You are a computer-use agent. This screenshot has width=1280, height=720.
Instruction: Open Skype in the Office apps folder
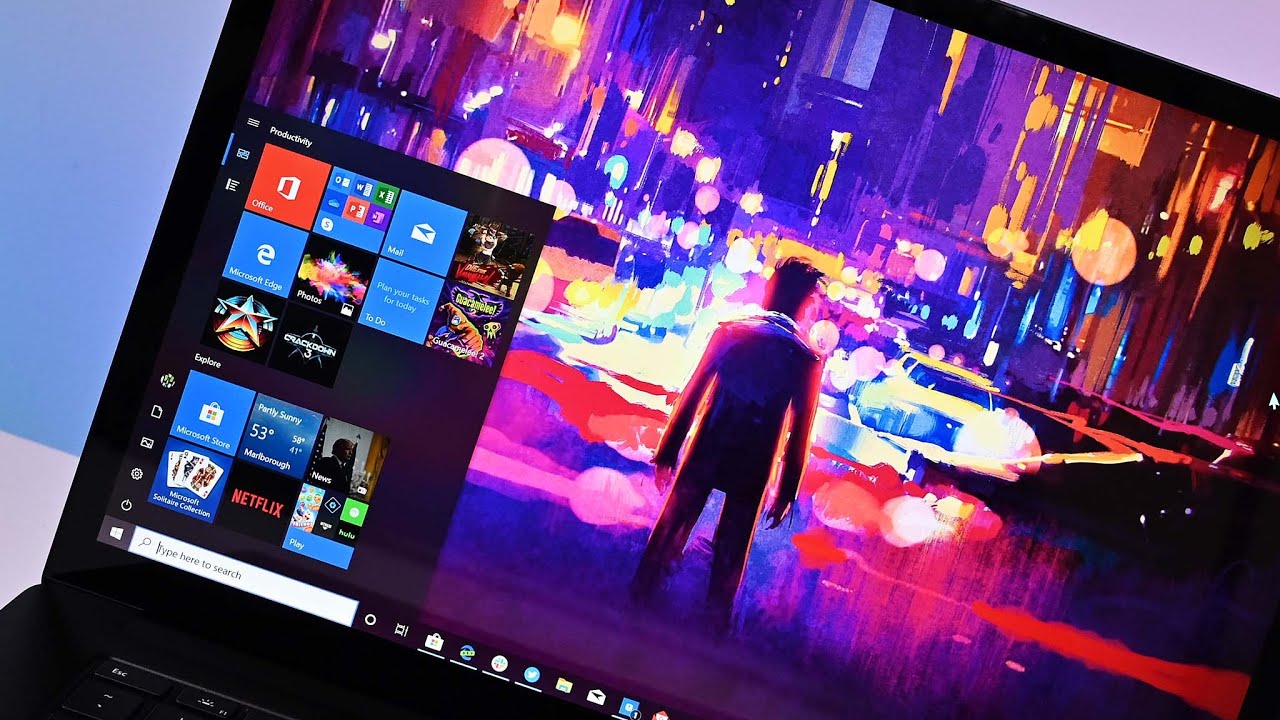326,226
